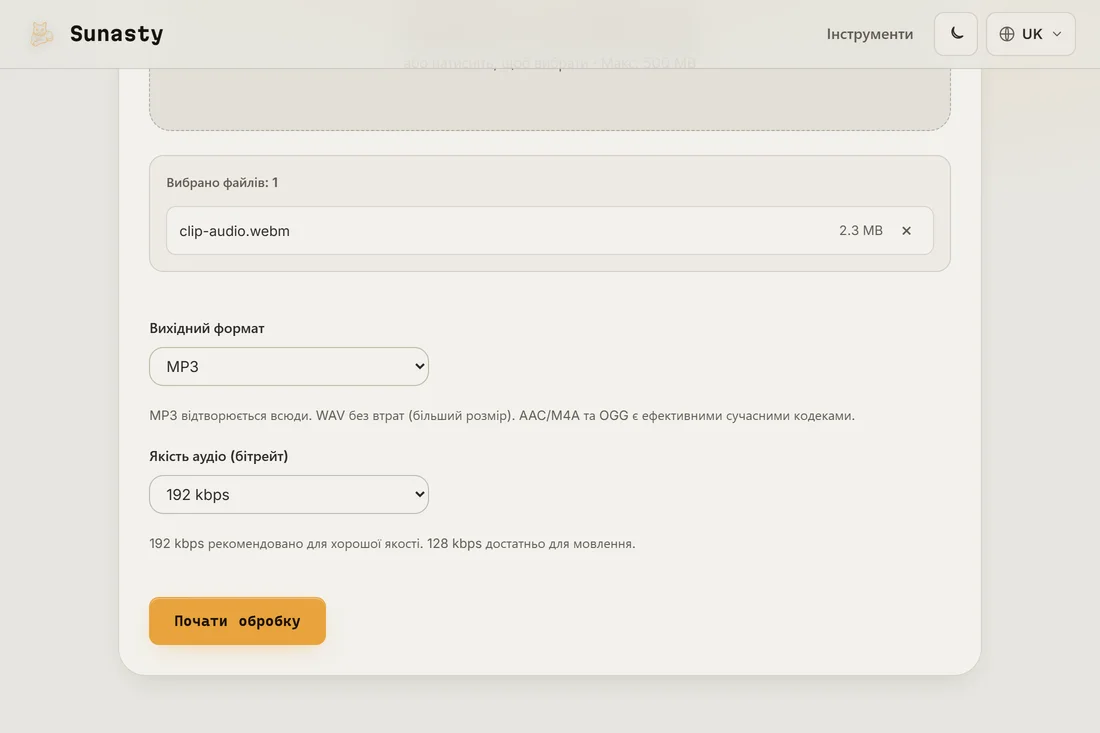Open the 192 kbps bitrate dropdown

[289, 495]
